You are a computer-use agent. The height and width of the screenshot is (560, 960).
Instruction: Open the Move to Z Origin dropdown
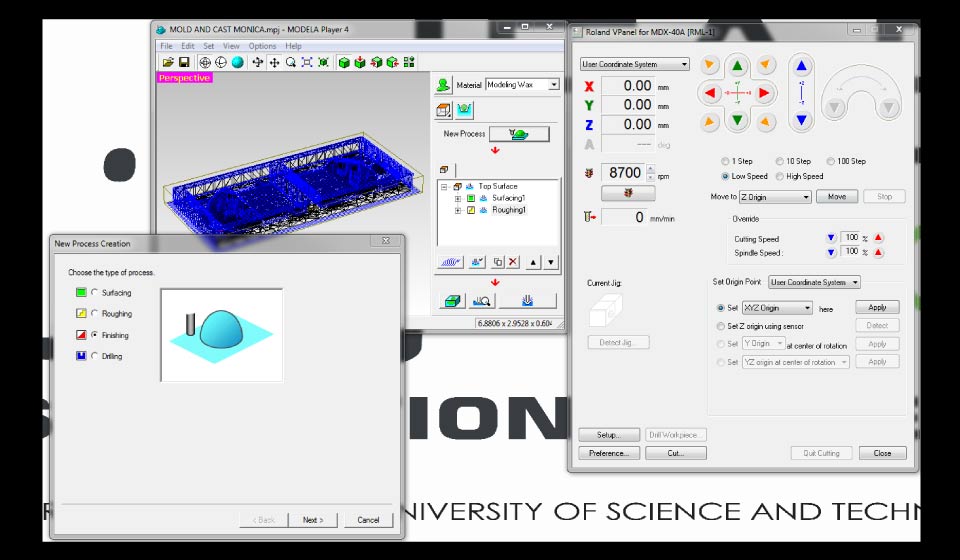click(775, 197)
